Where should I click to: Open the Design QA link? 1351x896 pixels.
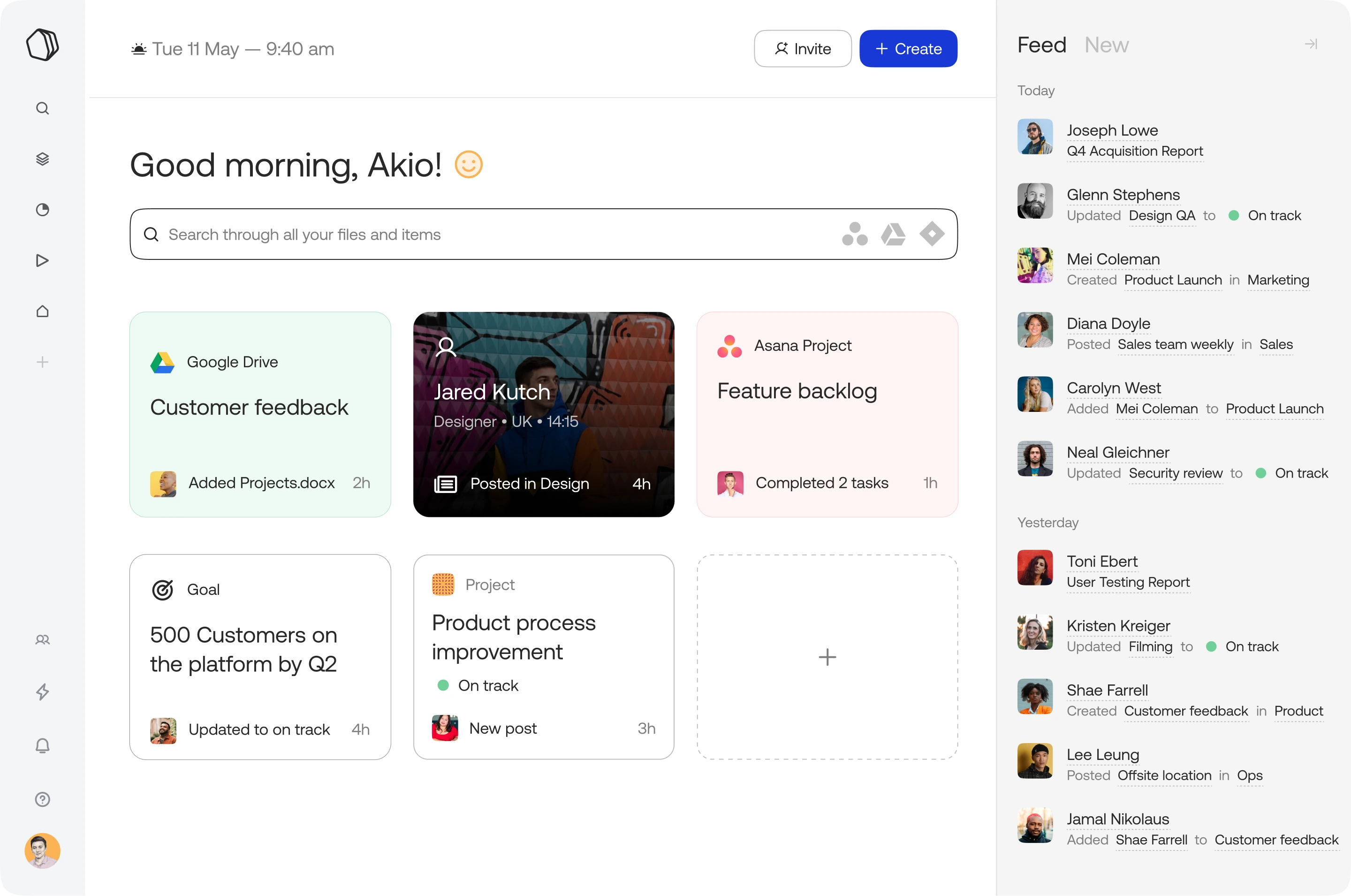tap(1162, 216)
